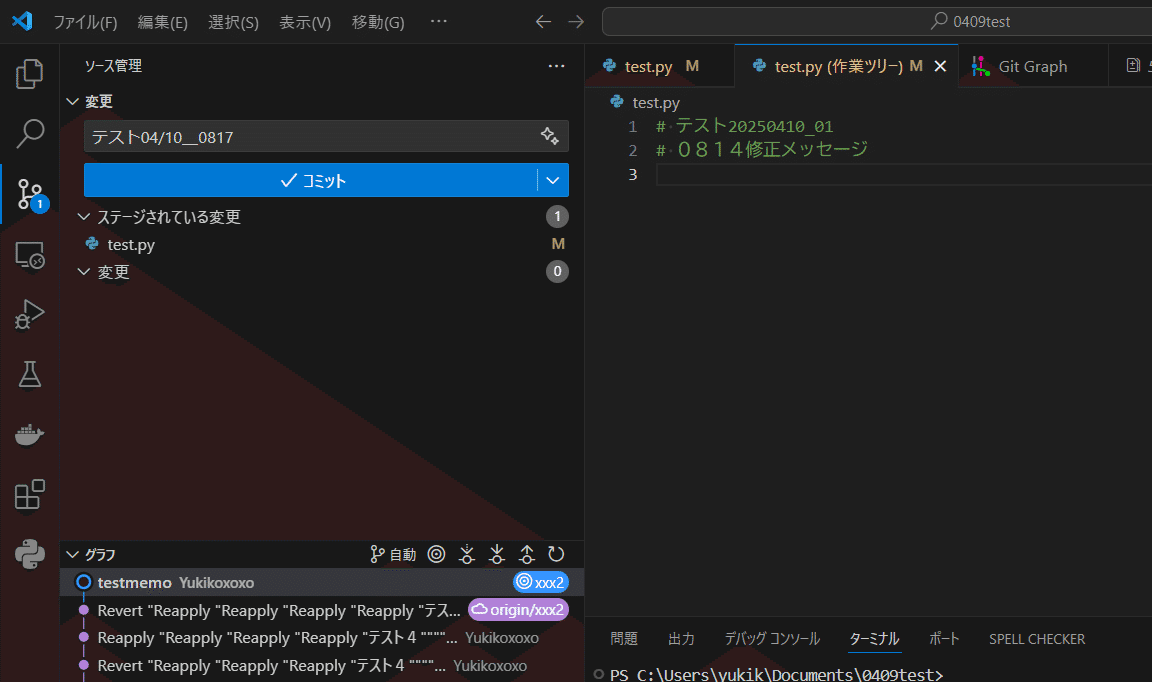Image resolution: width=1152 pixels, height=682 pixels.
Task: Refresh the Git graph
Action: [x=556, y=554]
